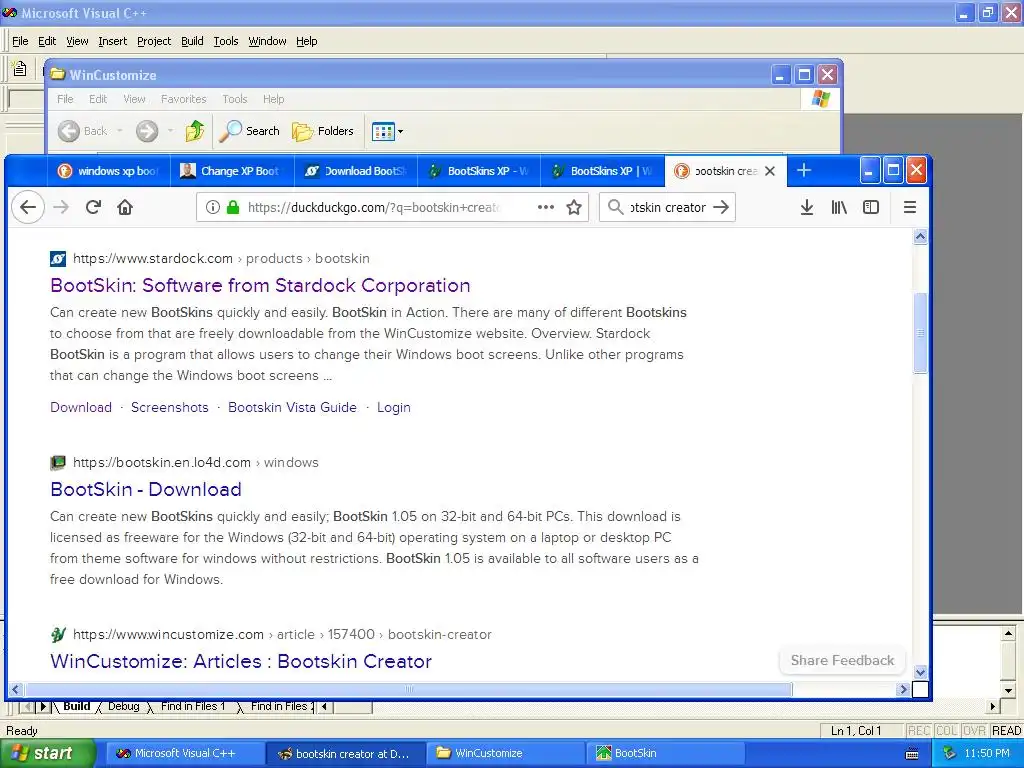Click Screenshots sublink under Stardock result
Viewport: 1024px width, 768px height.
coord(170,408)
